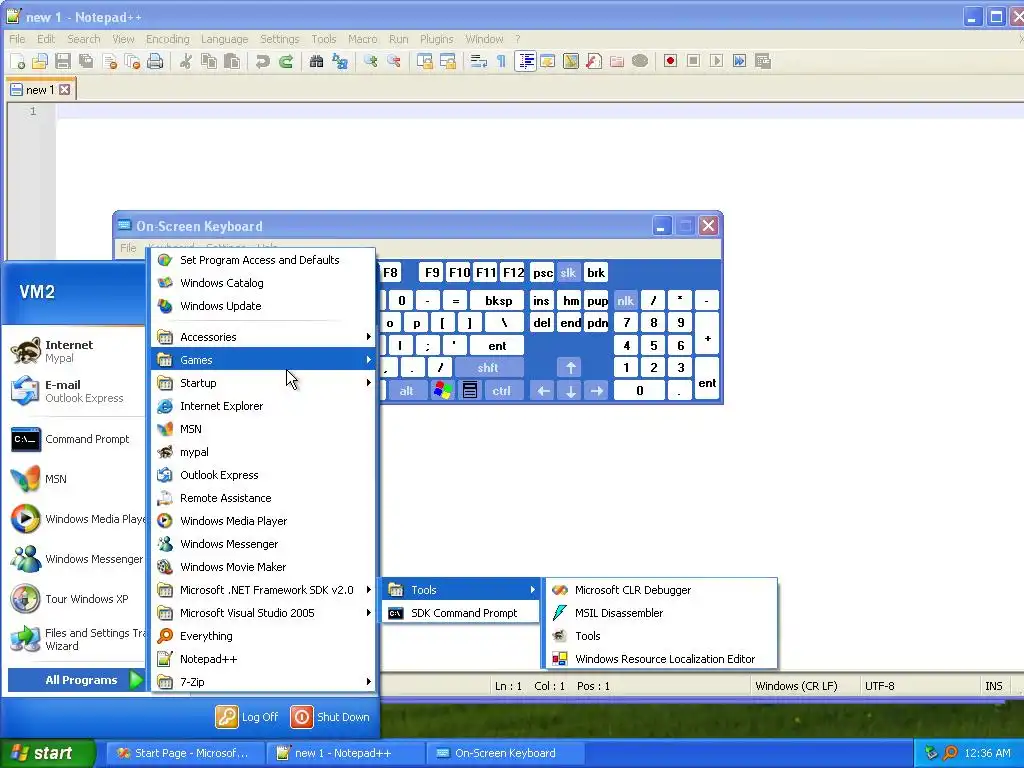Viewport: 1024px width, 768px height.
Task: Open Tour Windows XP shortcut
Action: click(x=74, y=599)
